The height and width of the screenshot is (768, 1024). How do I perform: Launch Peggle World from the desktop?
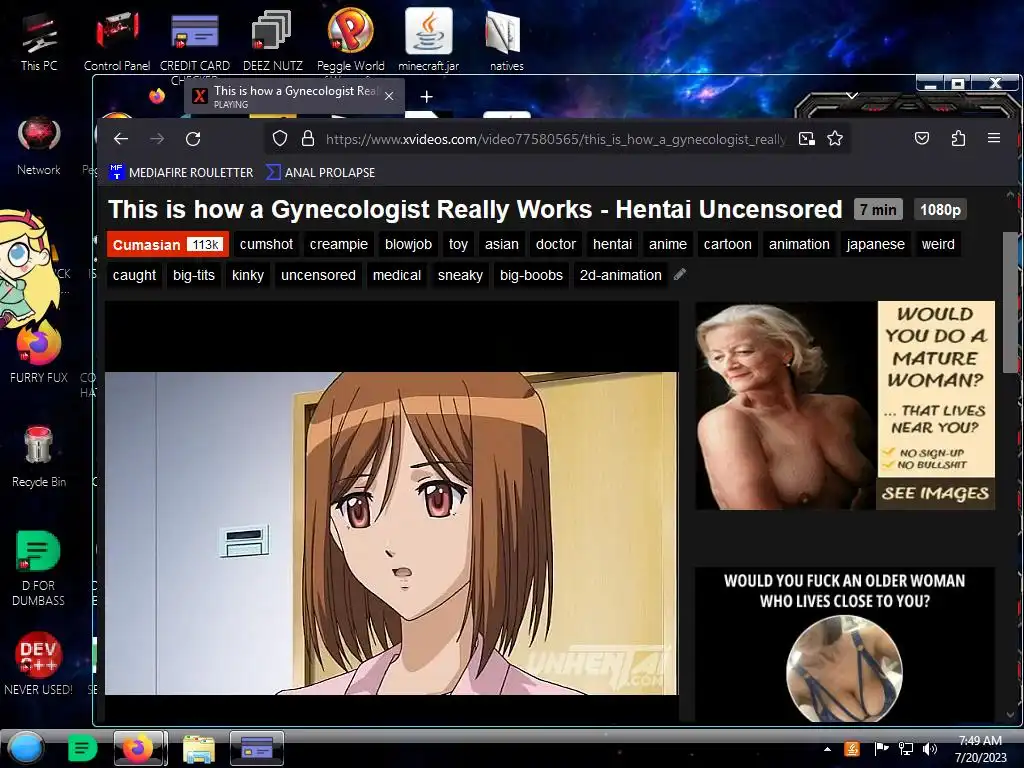(351, 42)
